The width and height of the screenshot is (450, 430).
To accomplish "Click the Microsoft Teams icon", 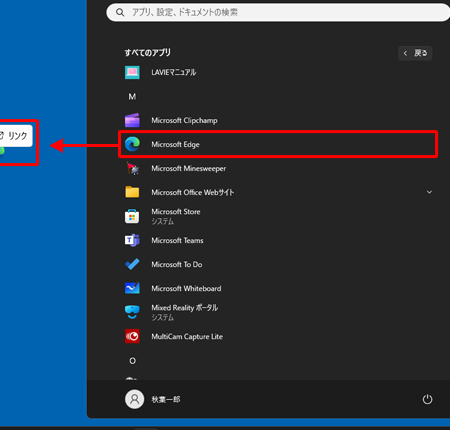I will pos(132,240).
